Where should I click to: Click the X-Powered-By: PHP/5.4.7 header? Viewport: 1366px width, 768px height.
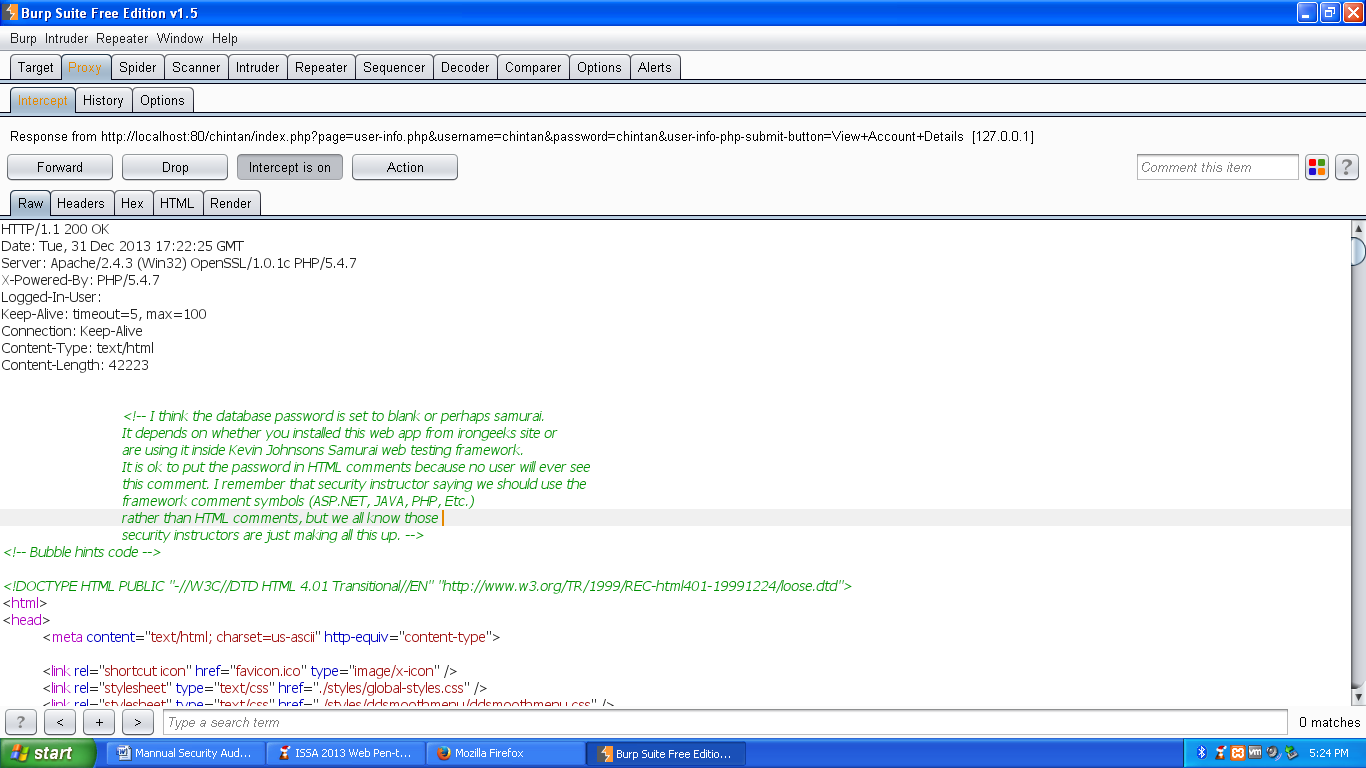80,280
